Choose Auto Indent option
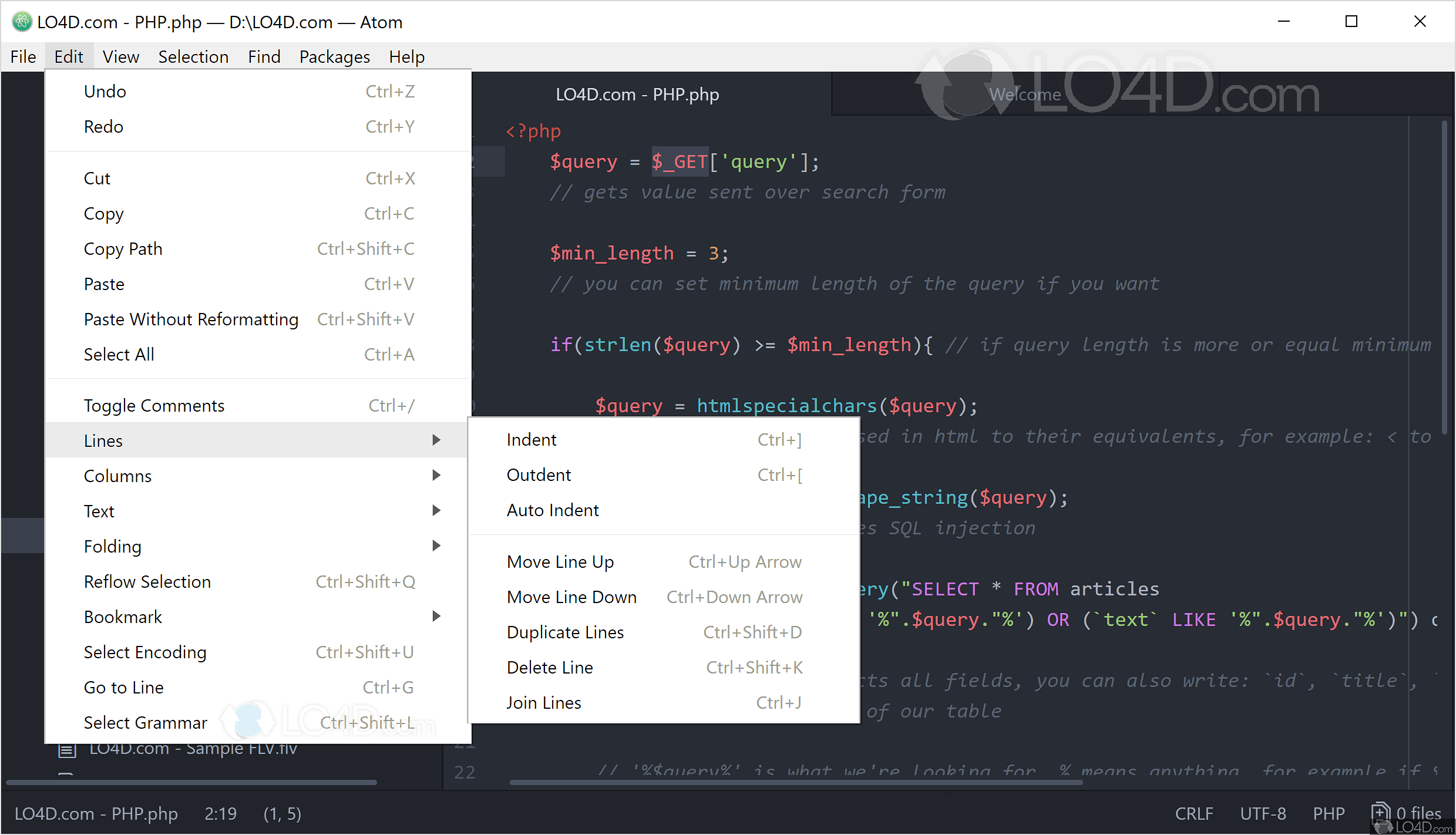This screenshot has width=1456, height=835. [552, 510]
